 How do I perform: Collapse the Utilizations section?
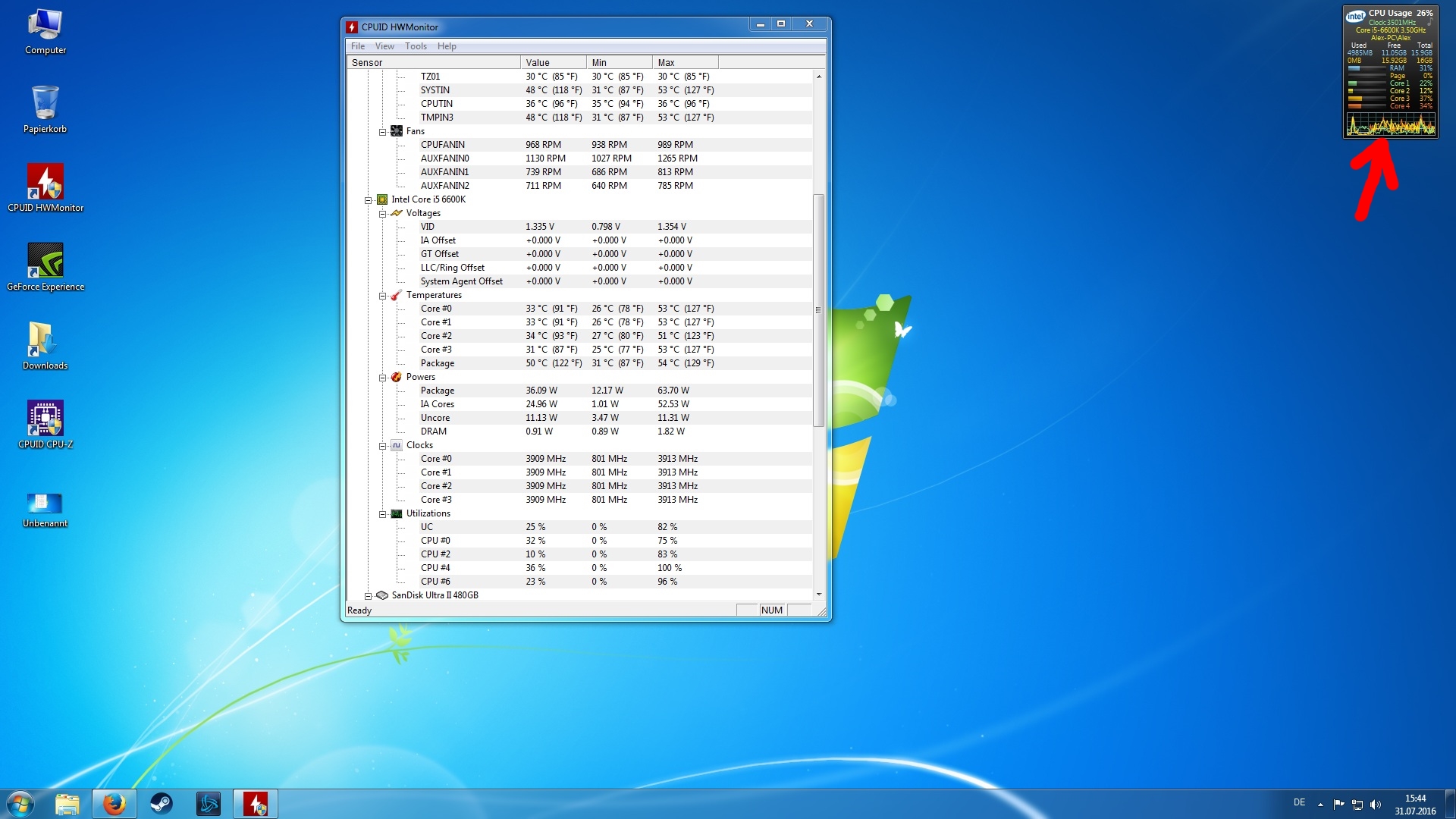(383, 514)
